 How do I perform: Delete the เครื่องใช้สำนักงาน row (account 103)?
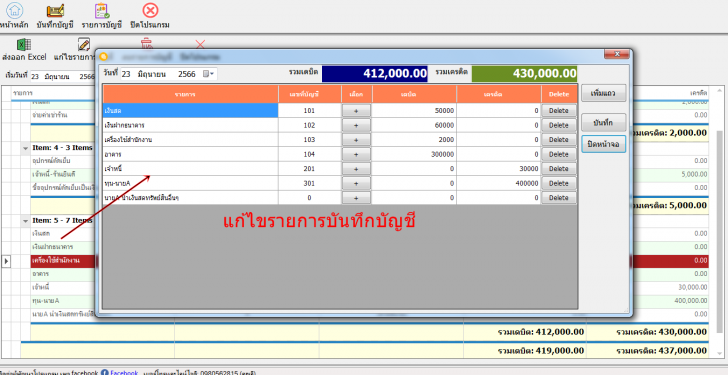[x=559, y=140]
